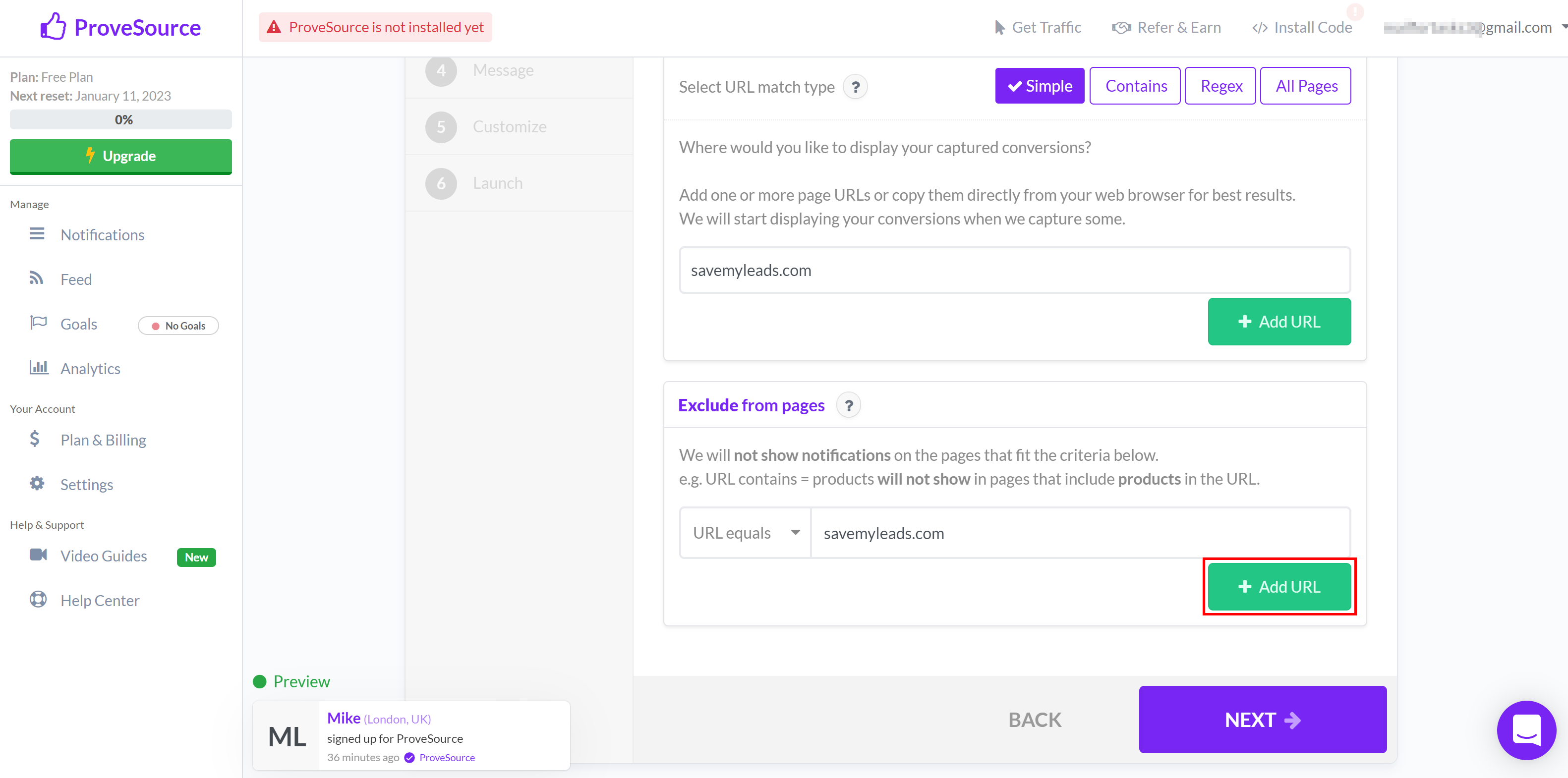The width and height of the screenshot is (1568, 778).
Task: Click the ProveSource link in preview notification
Action: (446, 757)
